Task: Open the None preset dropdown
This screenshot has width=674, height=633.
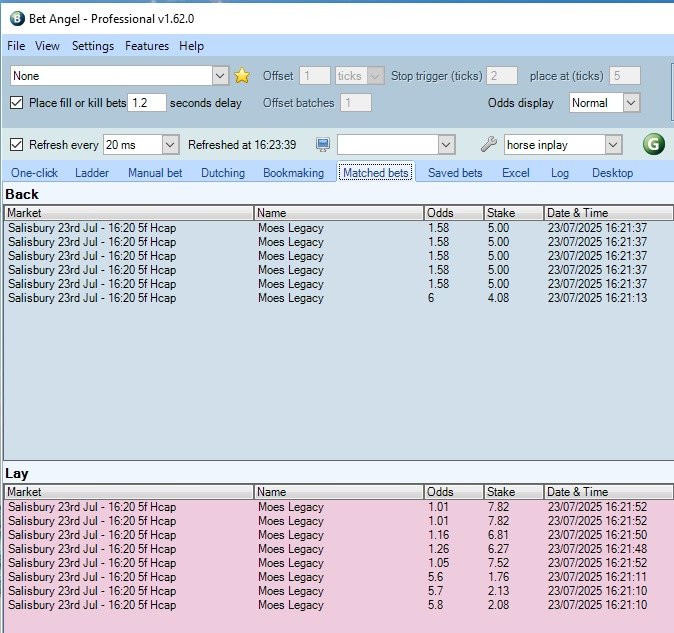Action: [x=220, y=76]
